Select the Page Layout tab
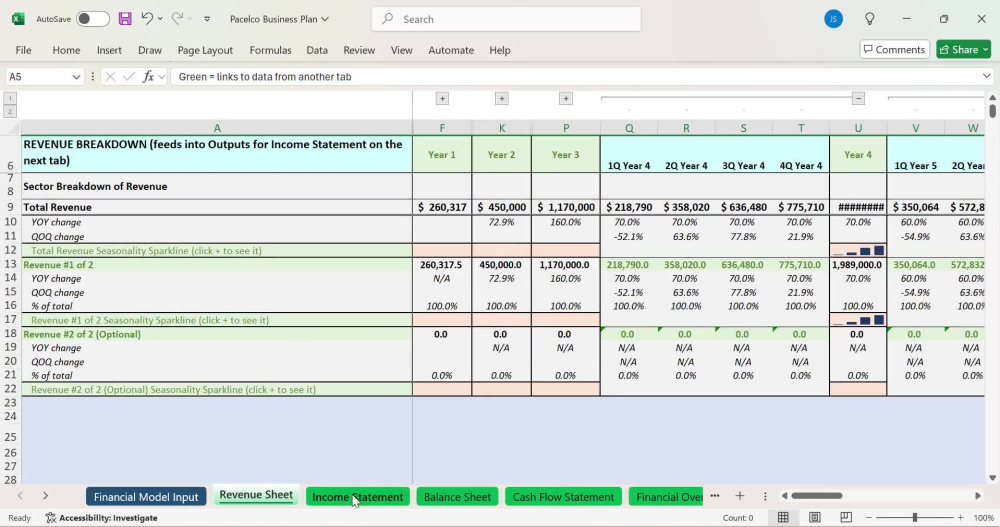Screen dimensions: 1000x527 click(x=205, y=50)
